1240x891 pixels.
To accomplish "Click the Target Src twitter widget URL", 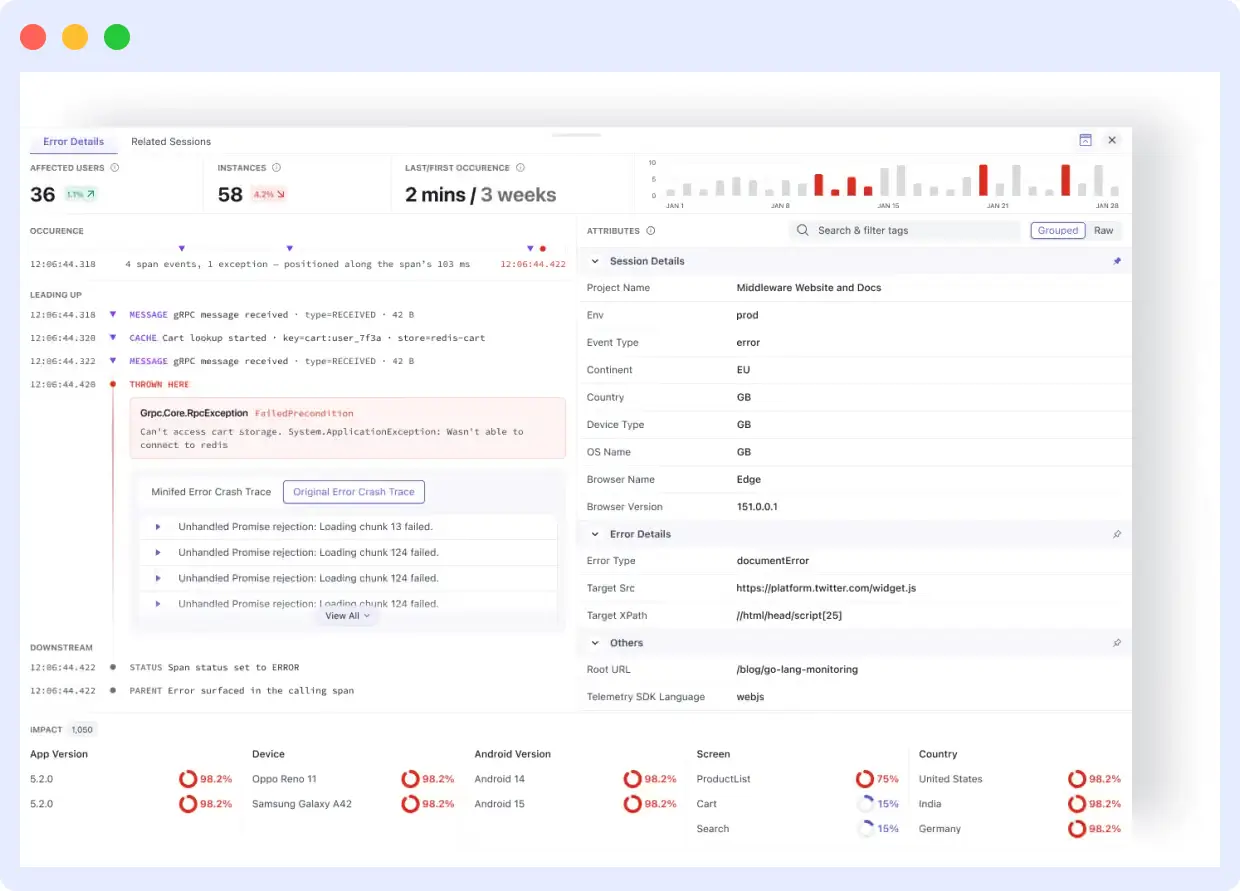I will [x=826, y=588].
